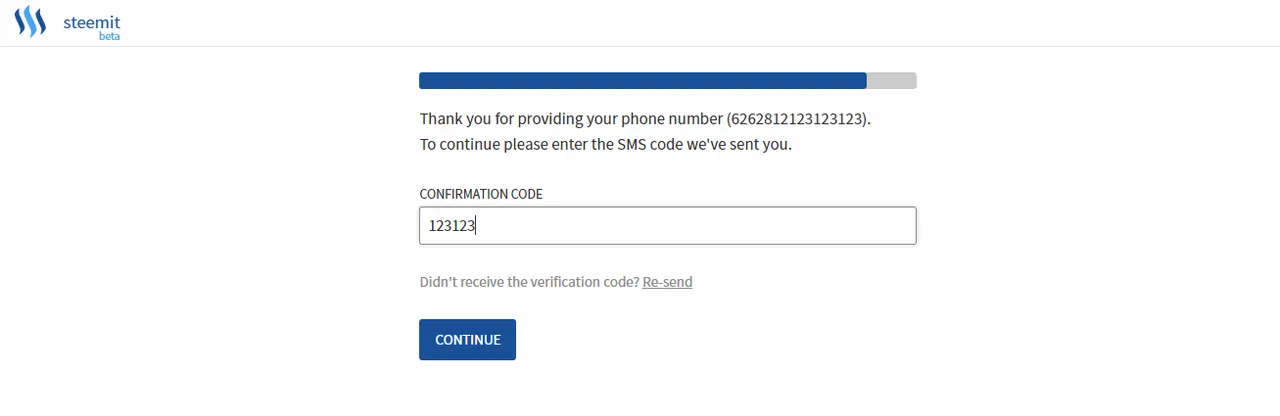Click the filled blue part of the progress bar
Screen dimensions: 1280x416
pyautogui.click(x=643, y=81)
